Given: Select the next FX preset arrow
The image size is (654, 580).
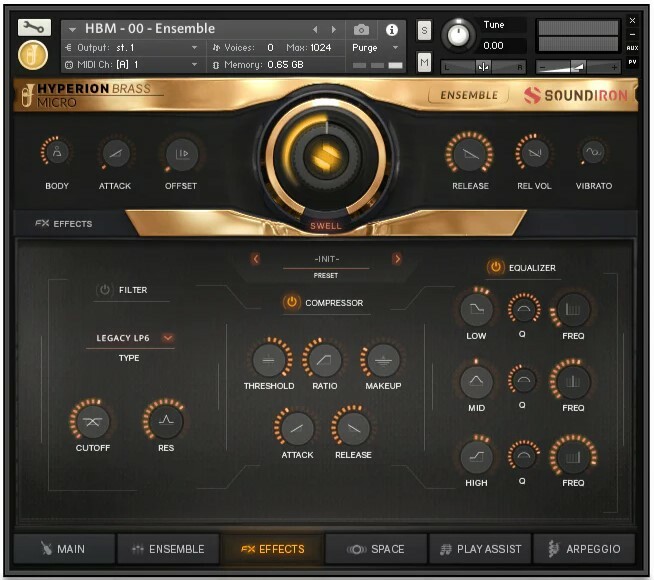Looking at the screenshot, I should (x=397, y=259).
